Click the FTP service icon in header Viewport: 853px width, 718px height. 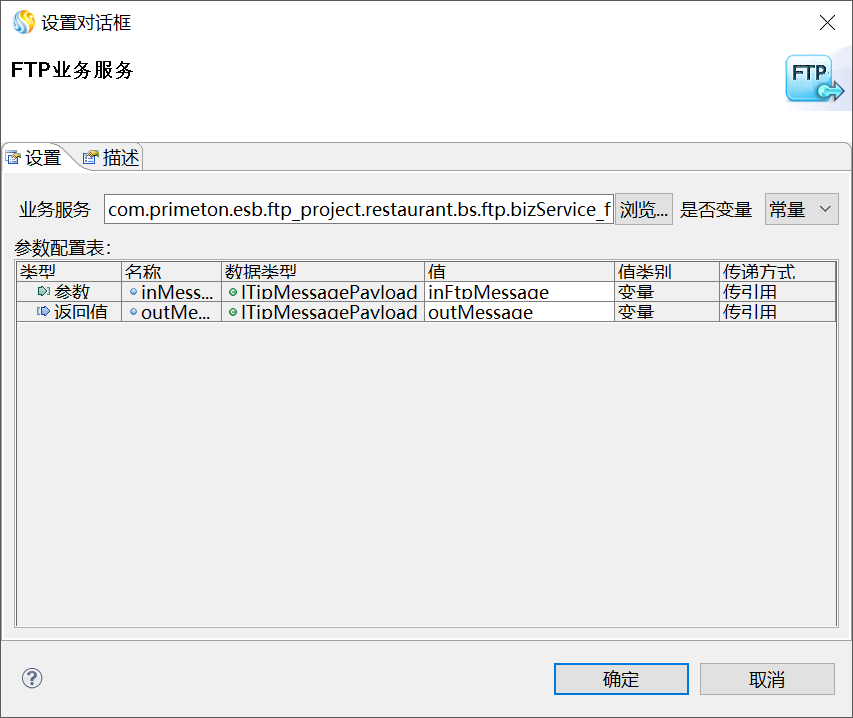point(813,78)
